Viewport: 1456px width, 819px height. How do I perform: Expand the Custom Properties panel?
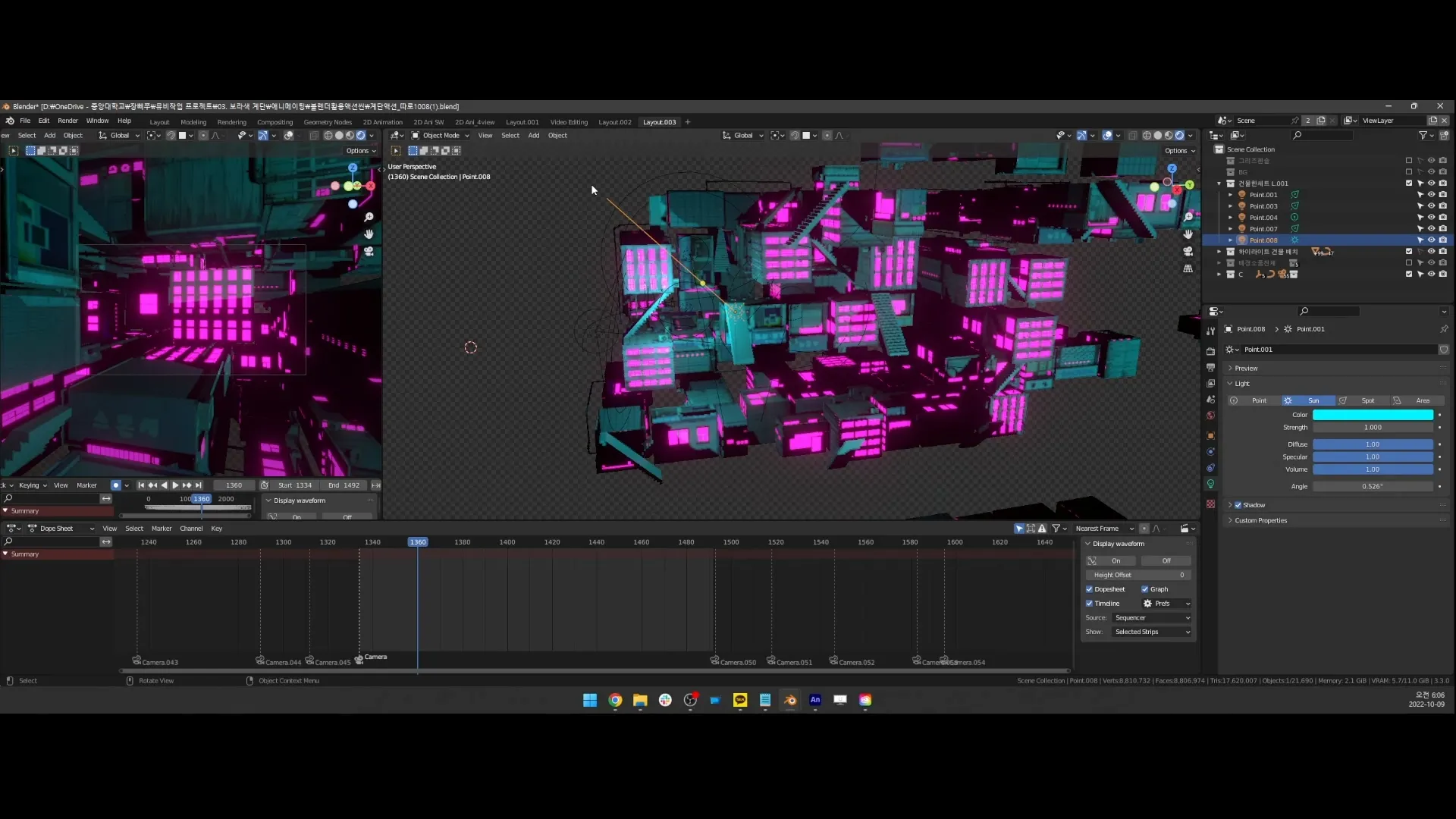1260,521
